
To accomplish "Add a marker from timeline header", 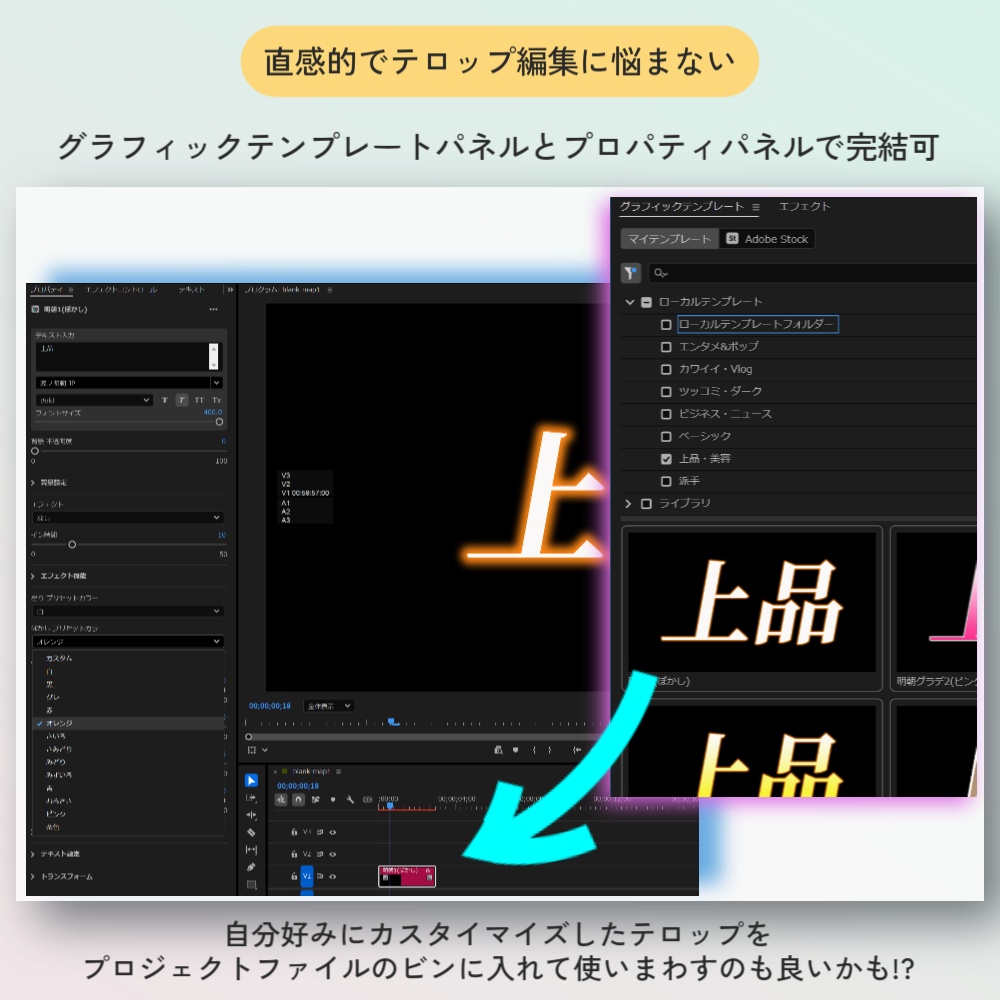I will 333,800.
